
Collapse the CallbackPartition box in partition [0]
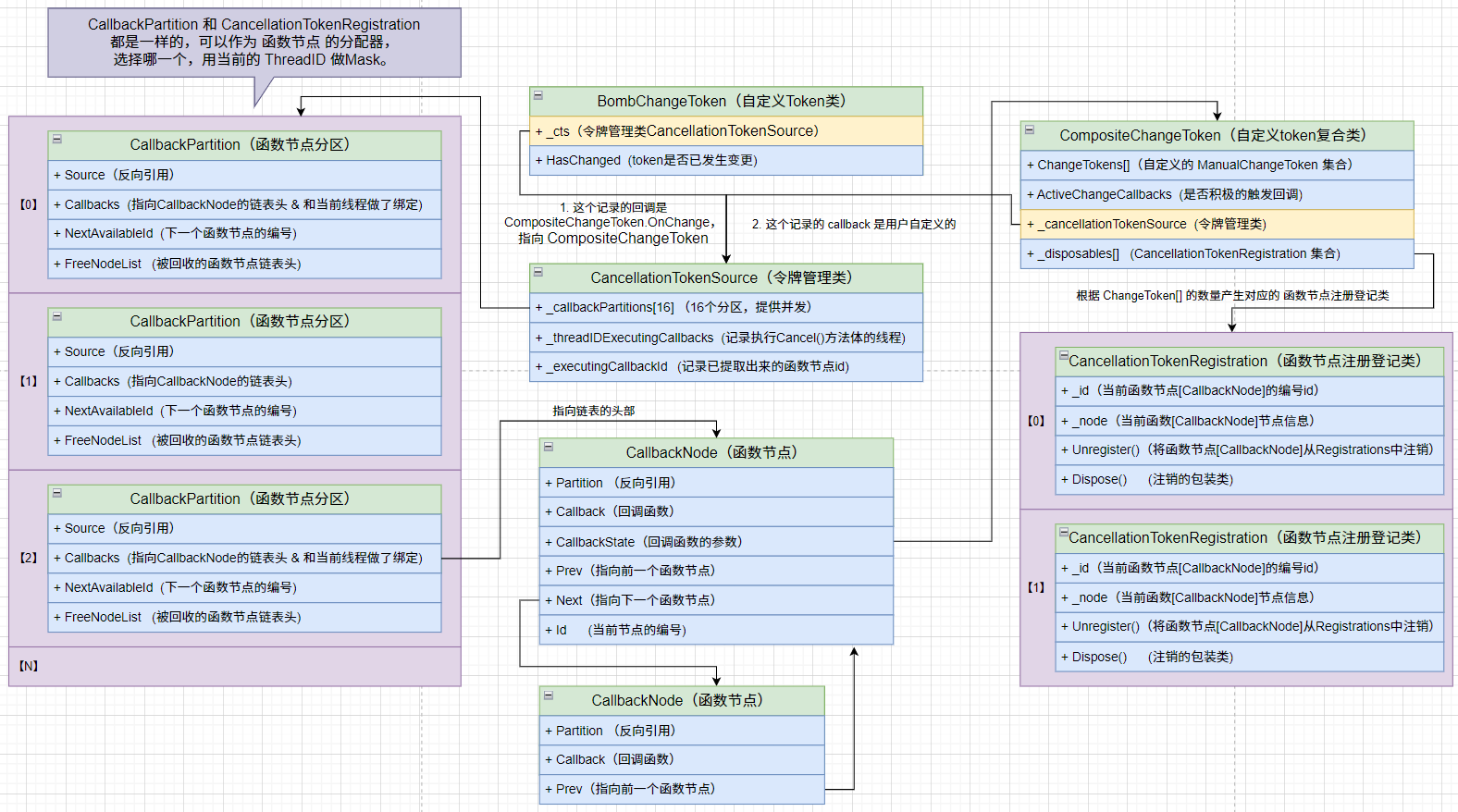56,139
